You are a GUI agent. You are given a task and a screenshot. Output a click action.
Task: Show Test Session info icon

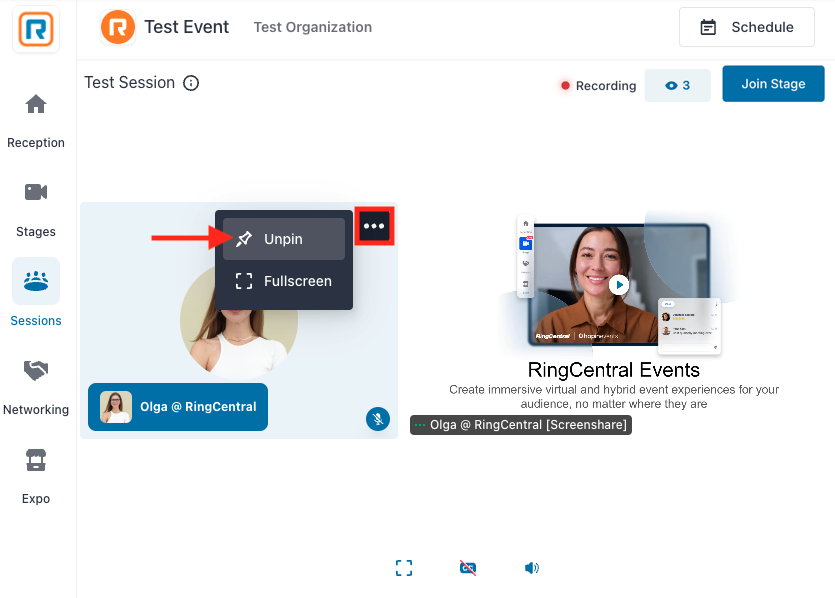191,83
